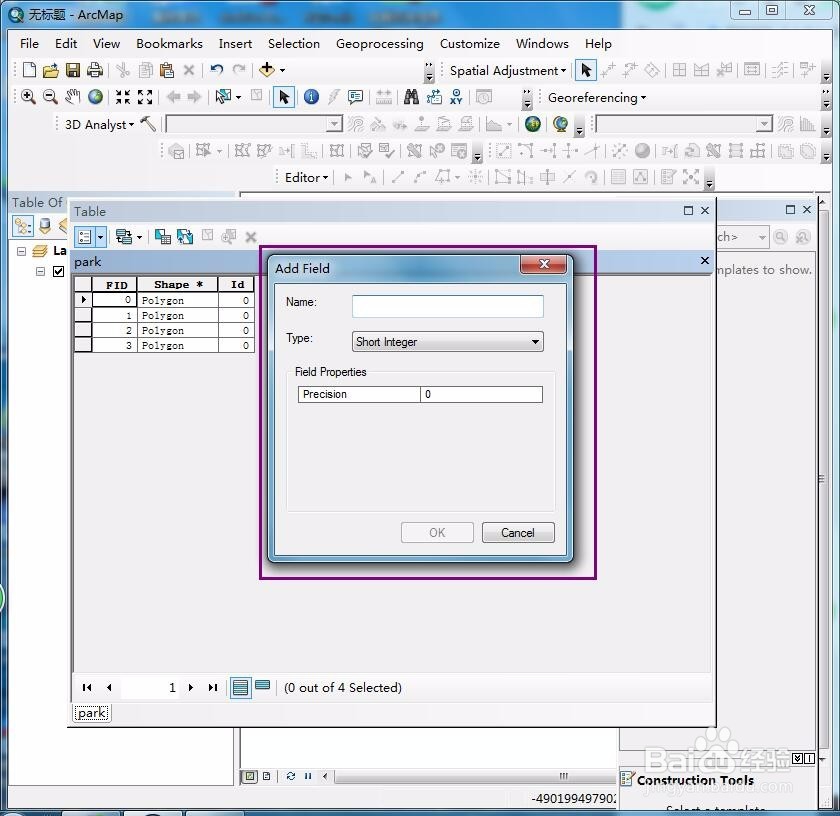840x816 pixels.
Task: Select the Measure ruler tool
Action: 384,97
